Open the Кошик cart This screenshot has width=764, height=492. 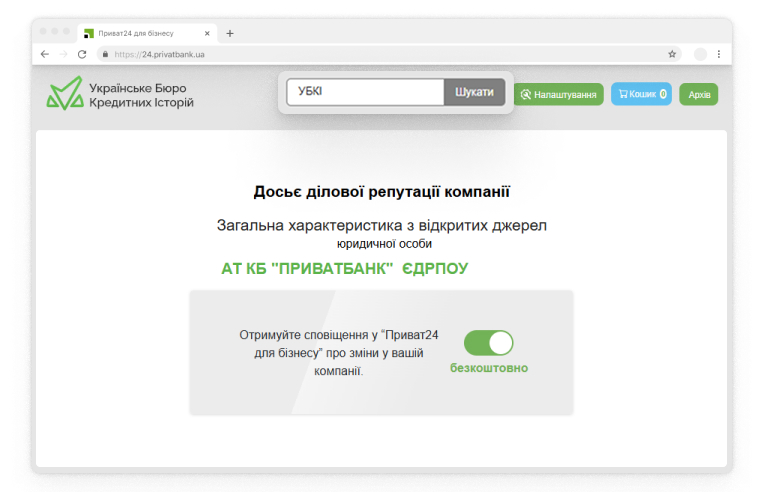tap(642, 94)
